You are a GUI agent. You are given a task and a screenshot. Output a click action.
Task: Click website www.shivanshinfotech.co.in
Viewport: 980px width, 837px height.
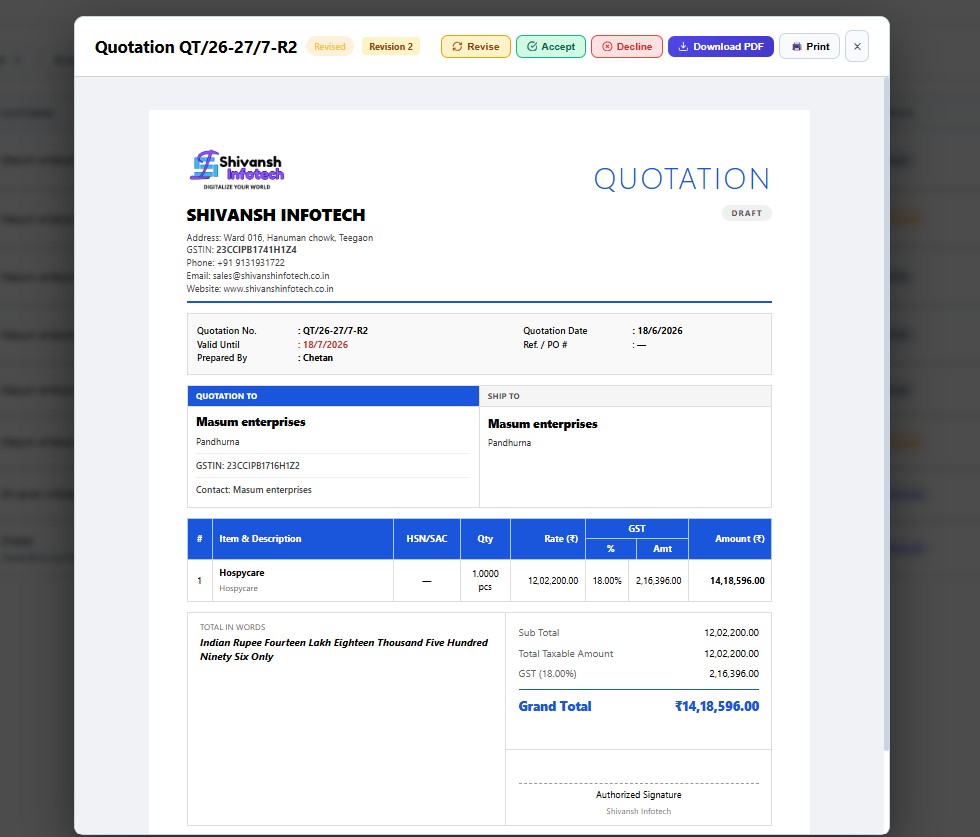pos(278,289)
